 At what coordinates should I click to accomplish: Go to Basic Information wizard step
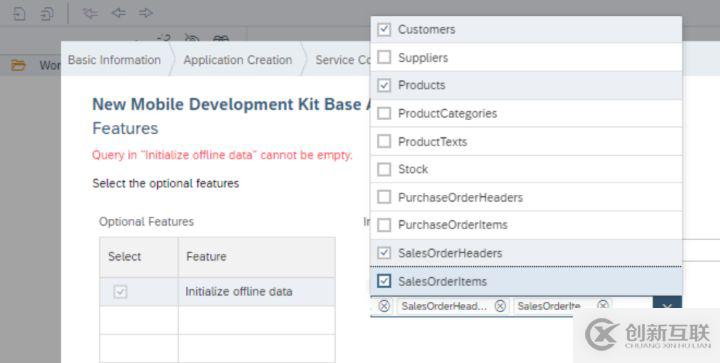[x=114, y=60]
